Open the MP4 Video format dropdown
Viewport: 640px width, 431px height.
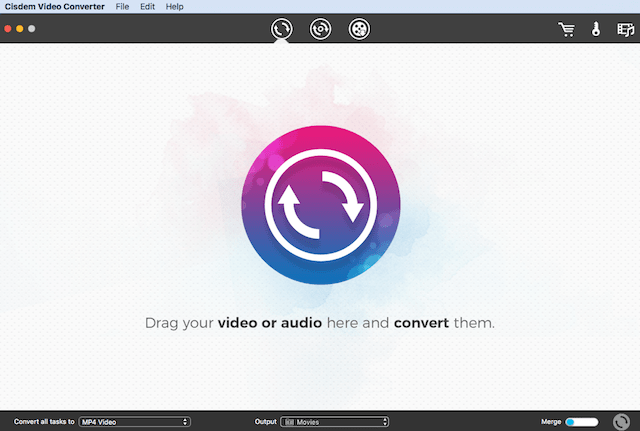pos(135,422)
